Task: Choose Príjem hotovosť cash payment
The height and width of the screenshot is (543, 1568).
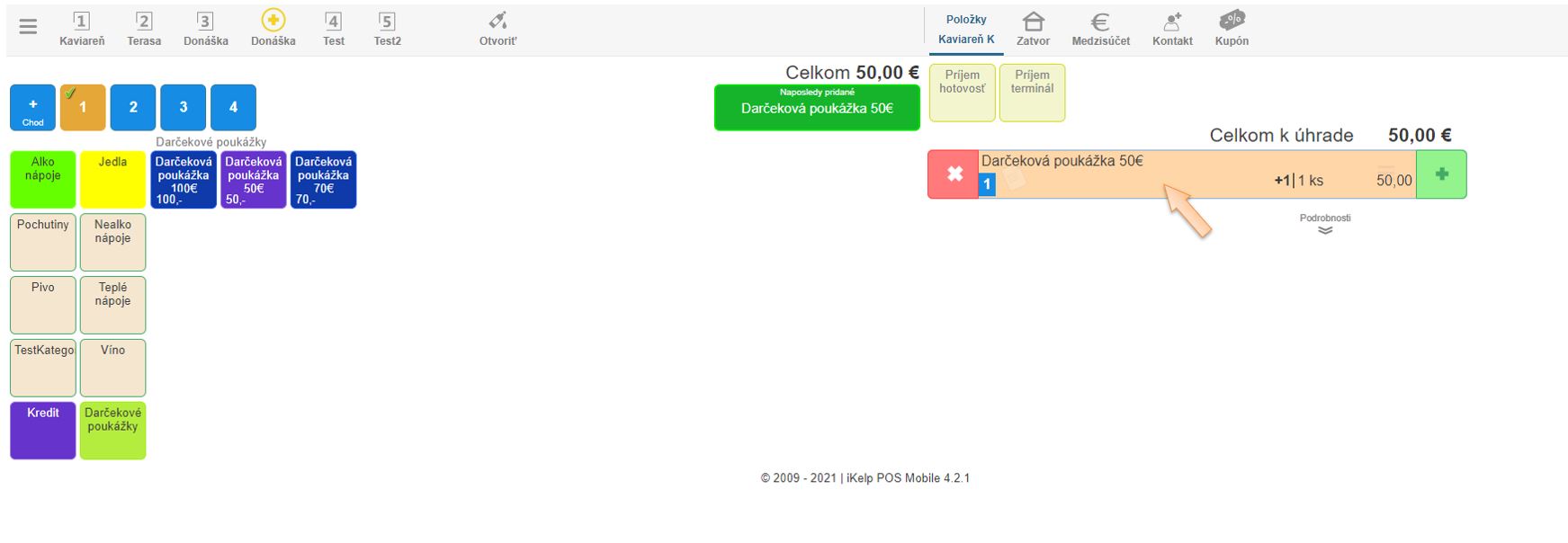Action: pos(962,92)
